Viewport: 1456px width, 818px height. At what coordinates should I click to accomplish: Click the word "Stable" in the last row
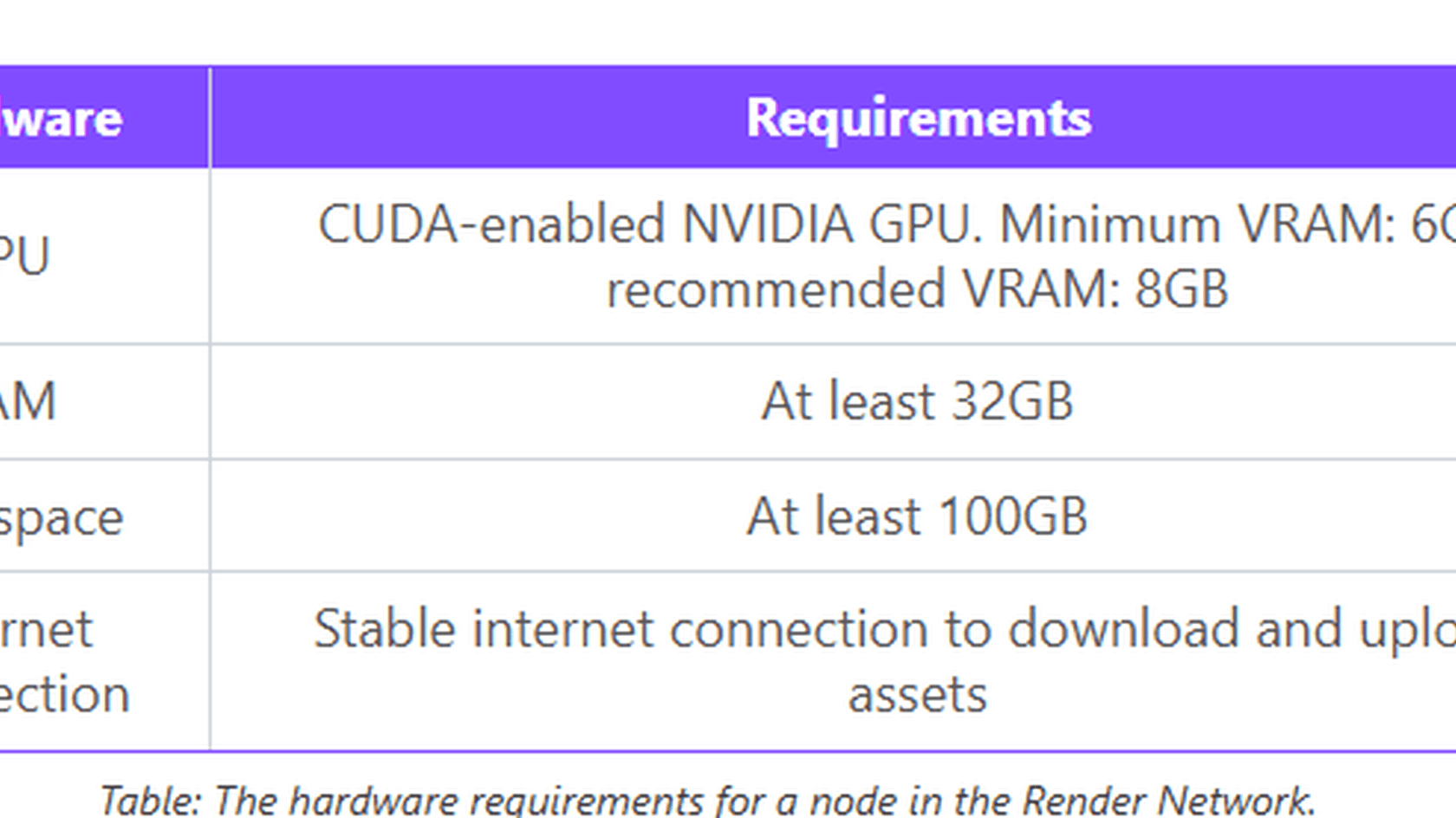[384, 629]
